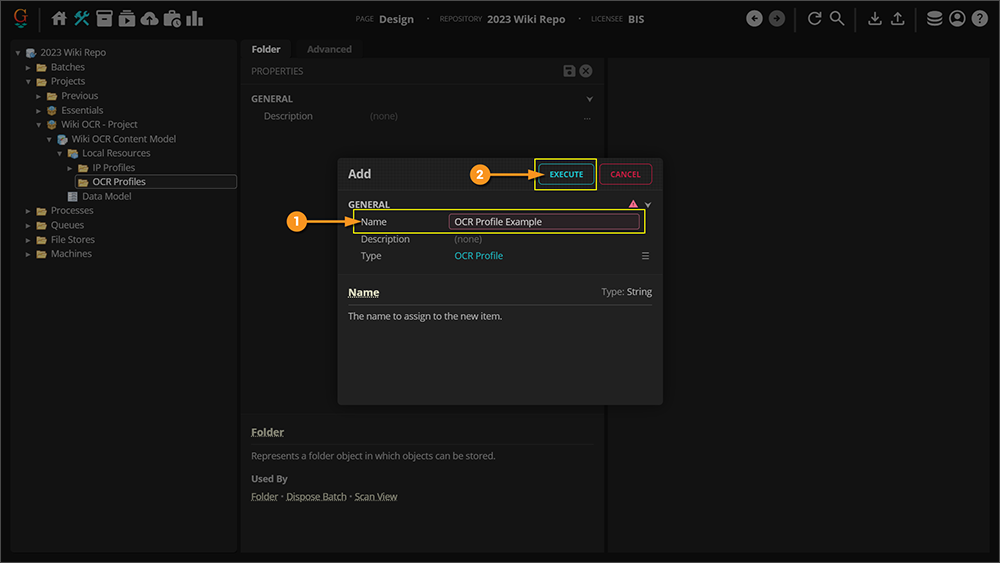
Task: Follow the Dispose Batch link
Action: coord(316,497)
